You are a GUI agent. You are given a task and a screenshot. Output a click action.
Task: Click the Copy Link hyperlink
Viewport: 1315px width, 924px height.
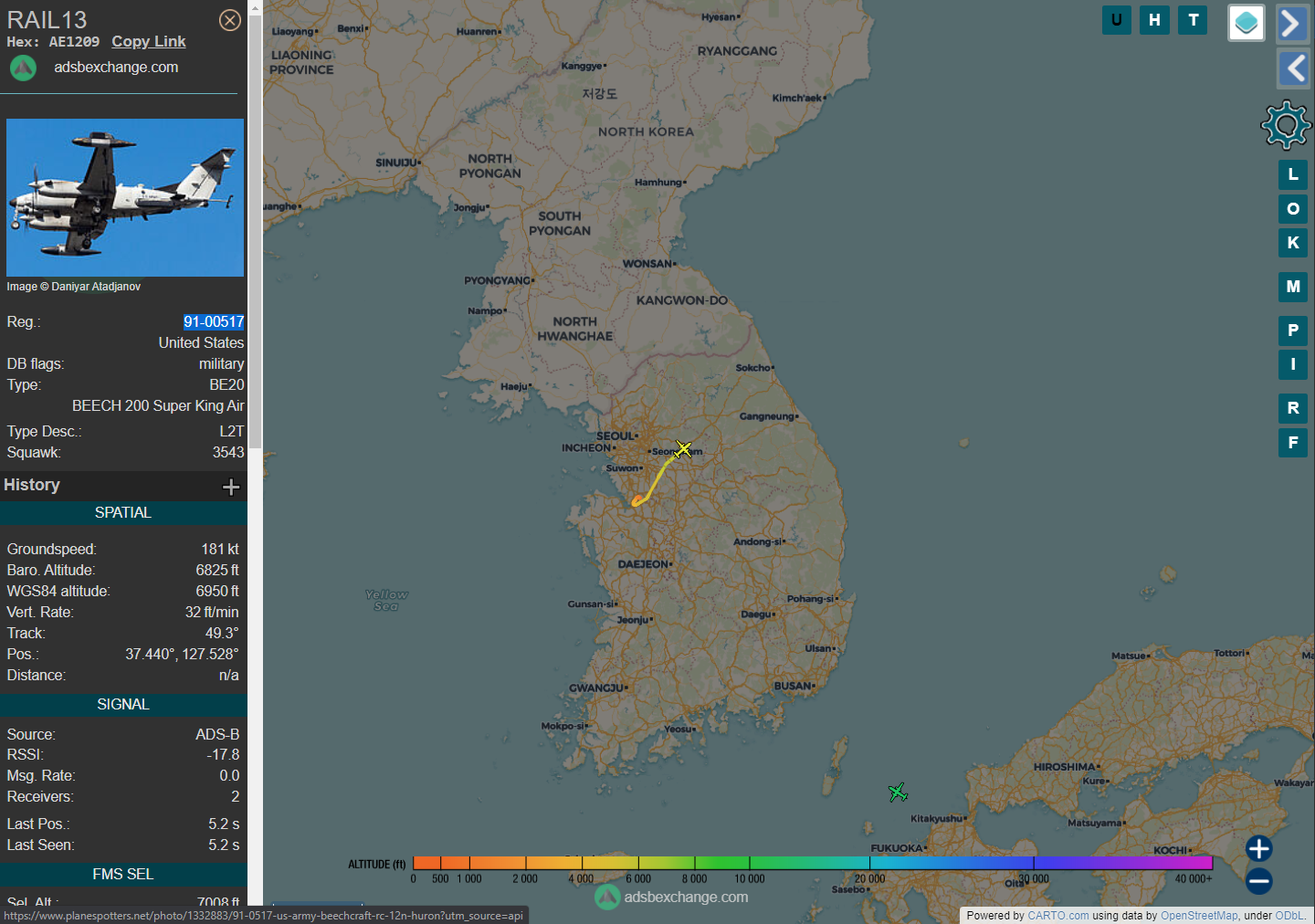pyautogui.click(x=149, y=41)
